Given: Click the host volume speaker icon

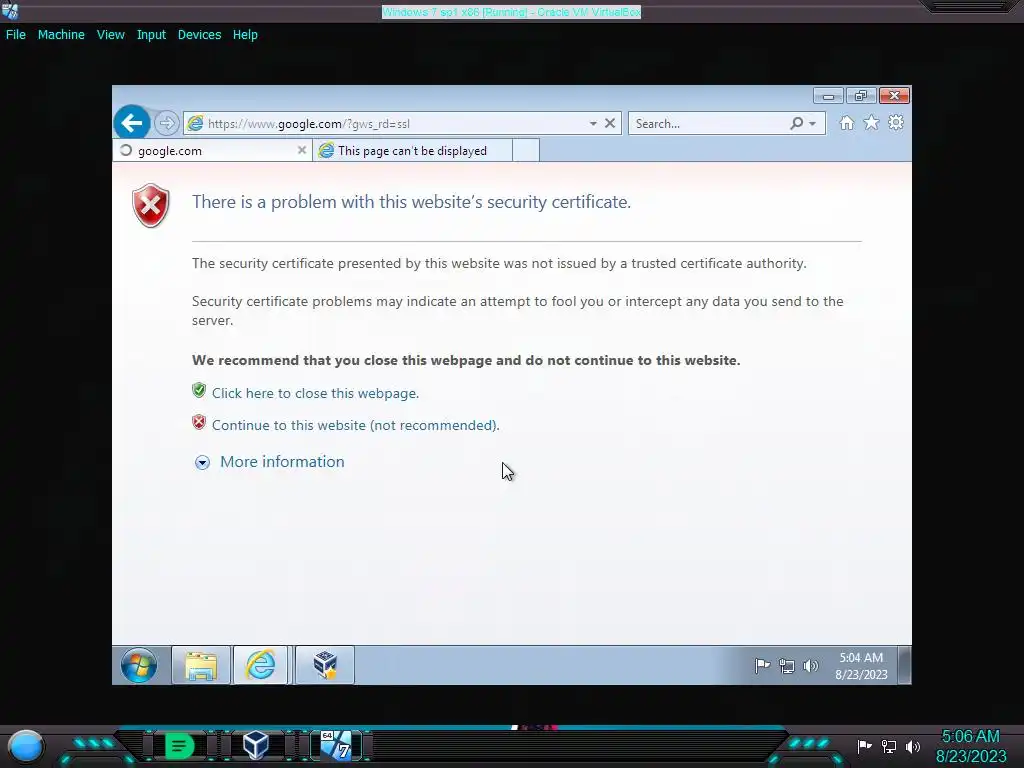Looking at the screenshot, I should click(x=913, y=746).
